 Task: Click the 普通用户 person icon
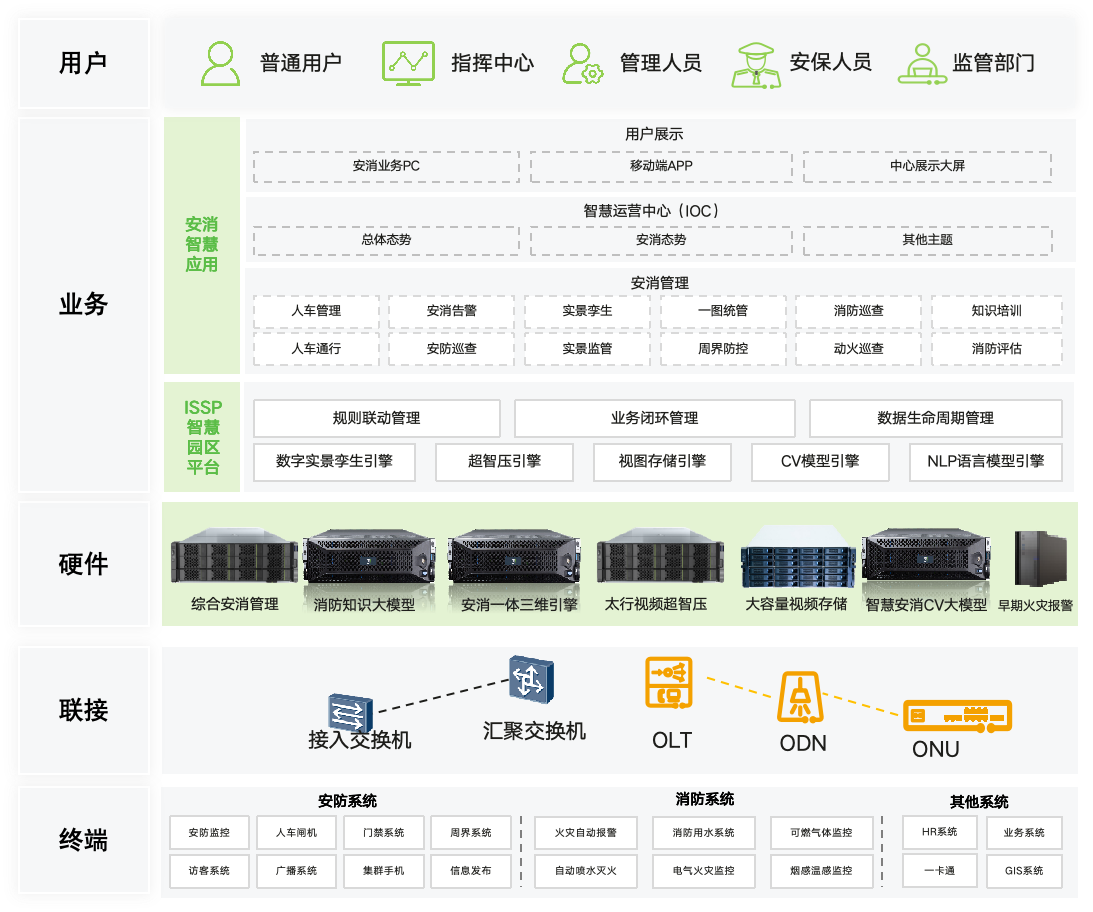pos(220,63)
